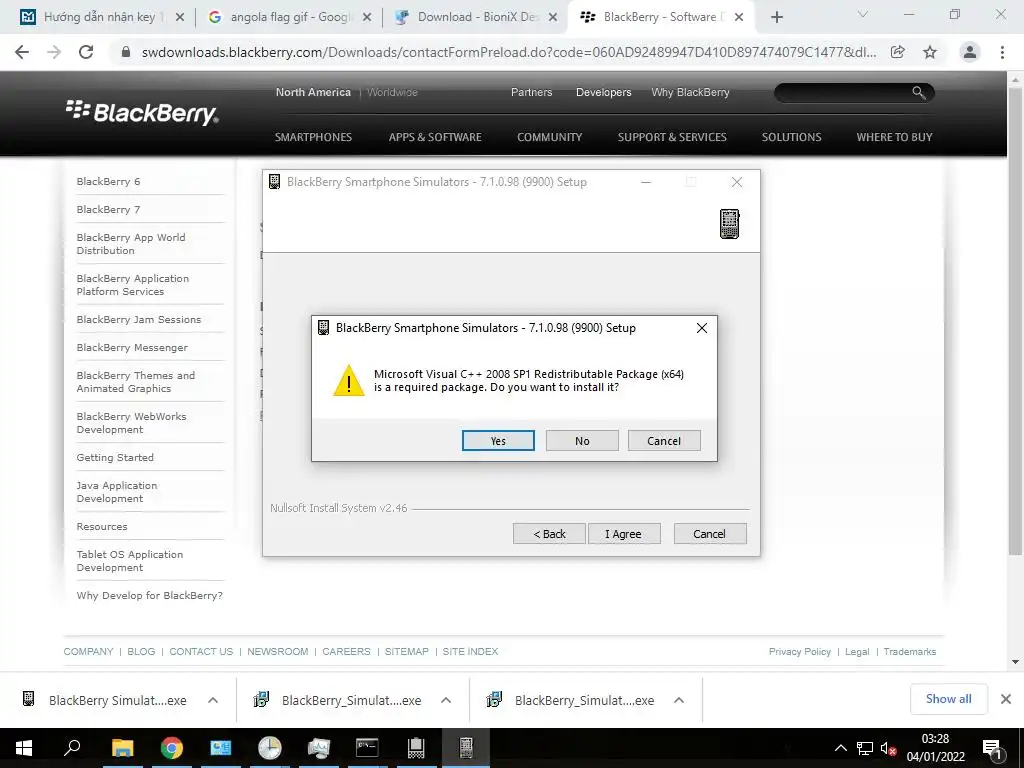Screen dimensions: 1024x768
Task: Click the Chrome back arrow
Action: (22, 52)
